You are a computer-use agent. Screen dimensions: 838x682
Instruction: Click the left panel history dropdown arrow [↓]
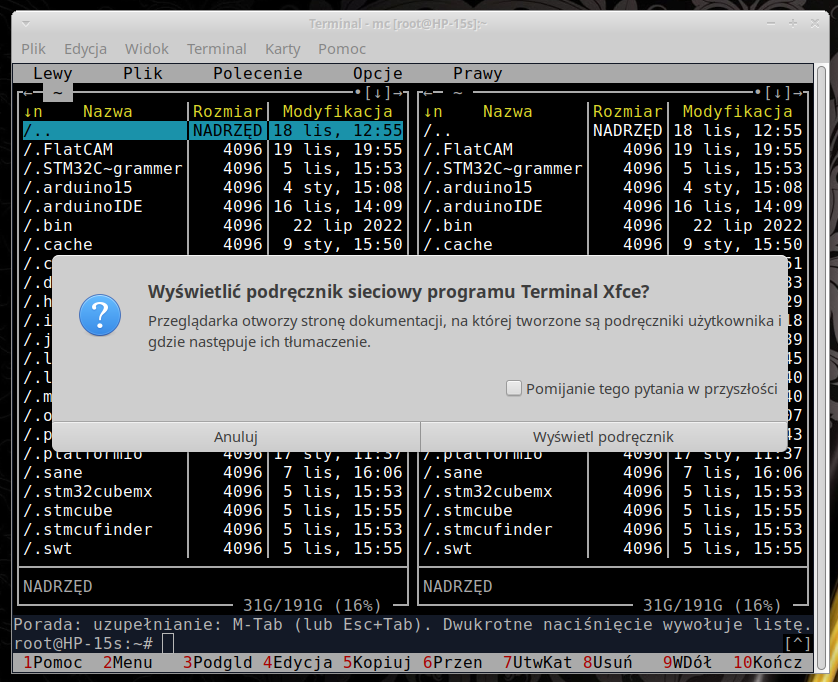coord(378,93)
